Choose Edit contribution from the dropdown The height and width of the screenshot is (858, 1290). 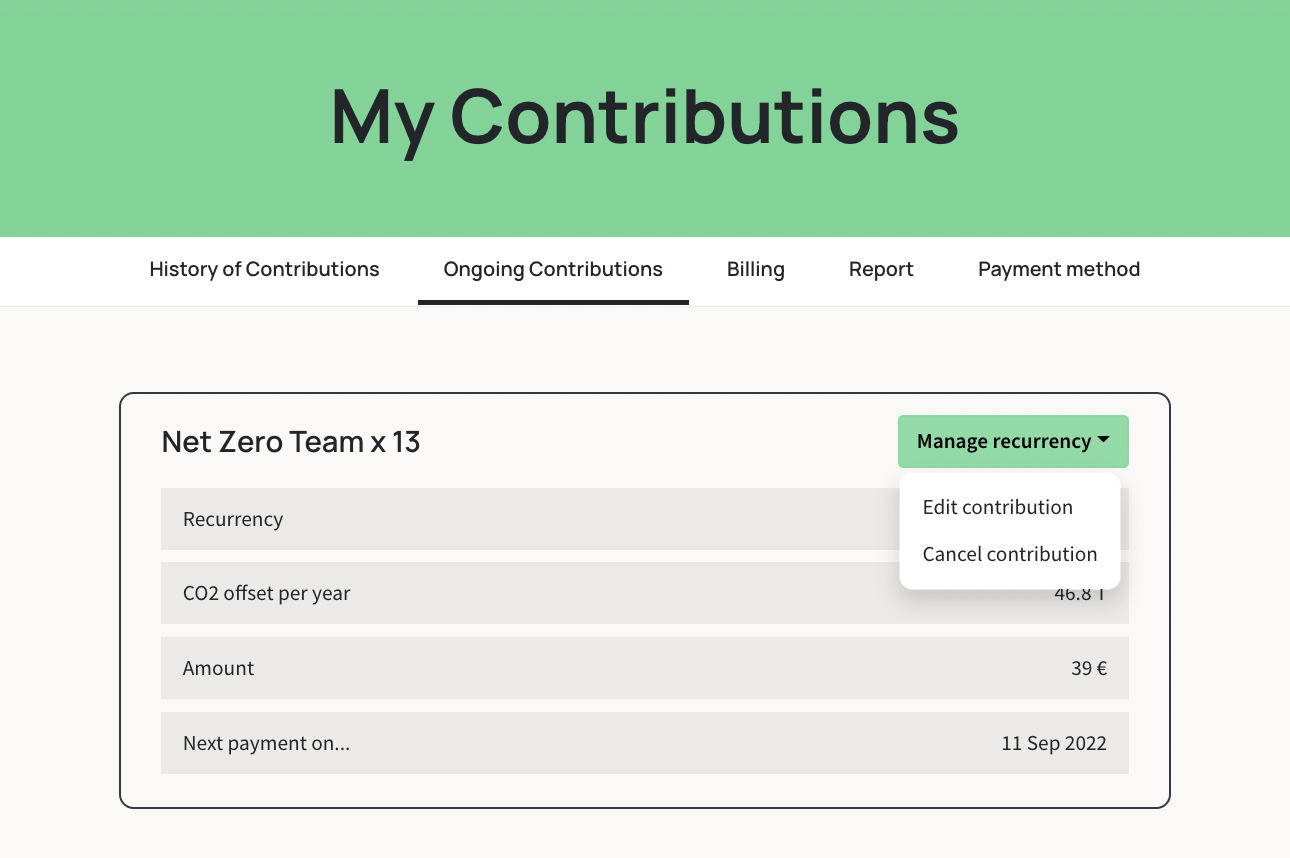[997, 507]
